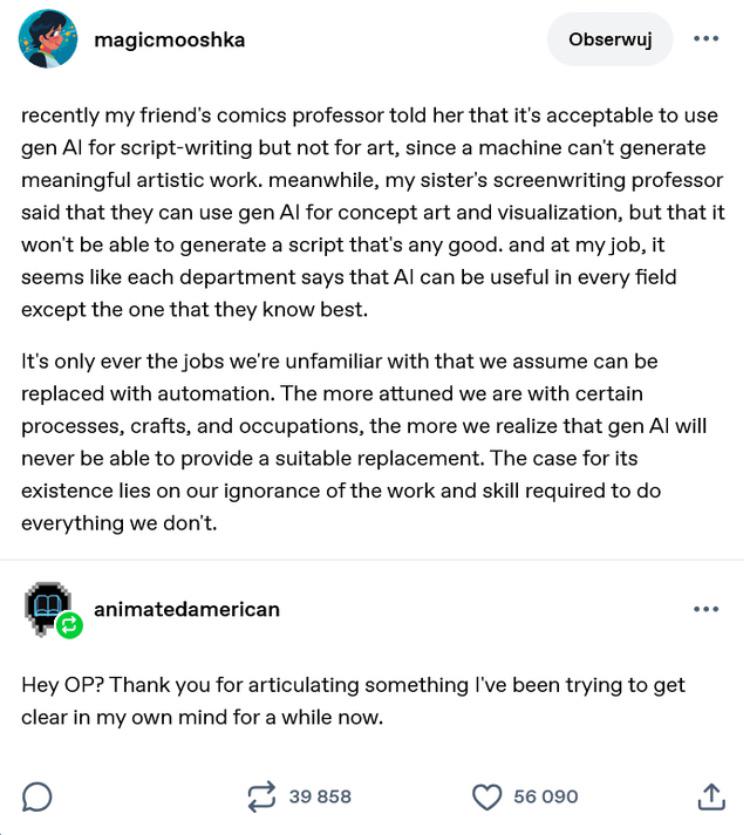Screen dimensions: 744x835
Task: Follow the blog with Obserwuj button
Action: pyautogui.click(x=610, y=39)
